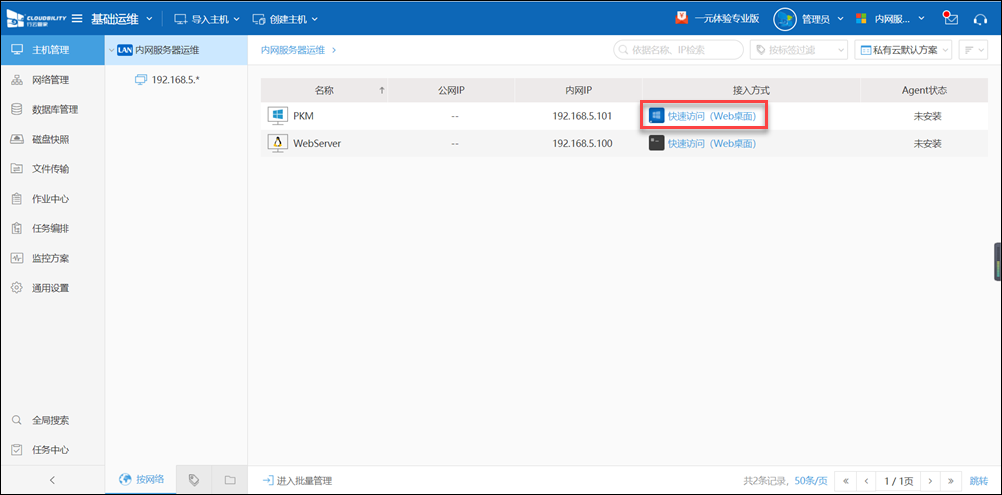Click 快速访问 (Web桌面) link for PKM
The height and width of the screenshot is (495, 1002).
(711, 116)
